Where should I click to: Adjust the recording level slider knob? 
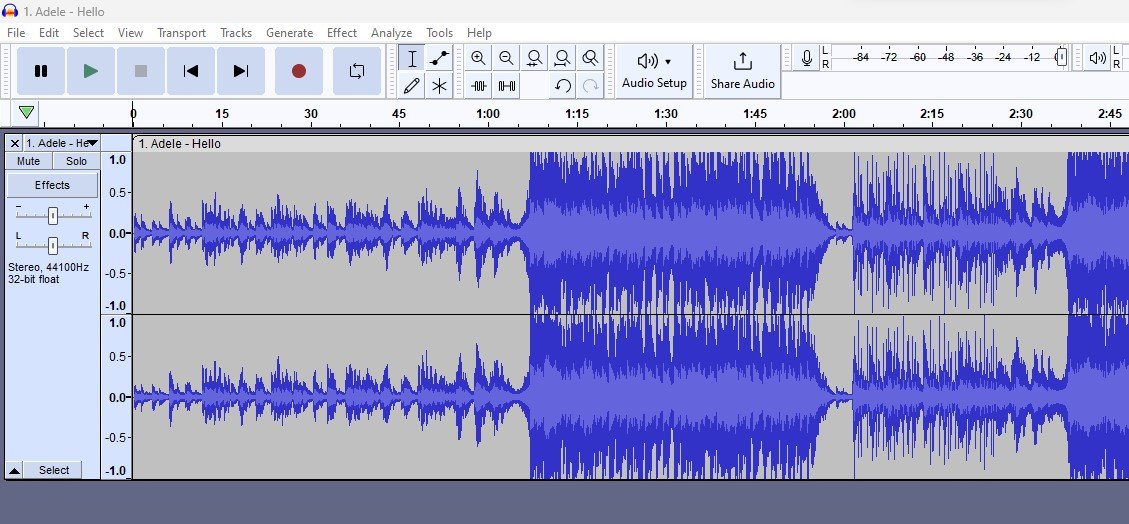pyautogui.click(x=1061, y=57)
